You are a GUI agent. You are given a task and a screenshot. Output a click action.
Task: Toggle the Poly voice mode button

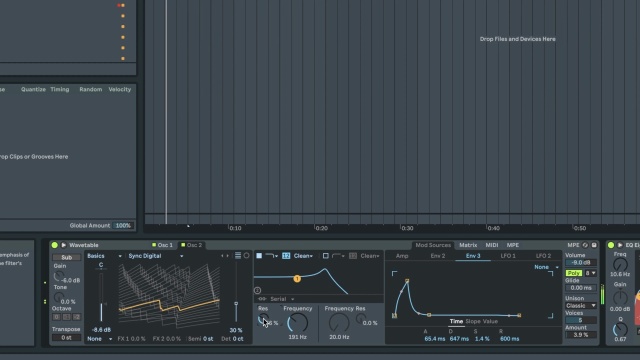574,273
